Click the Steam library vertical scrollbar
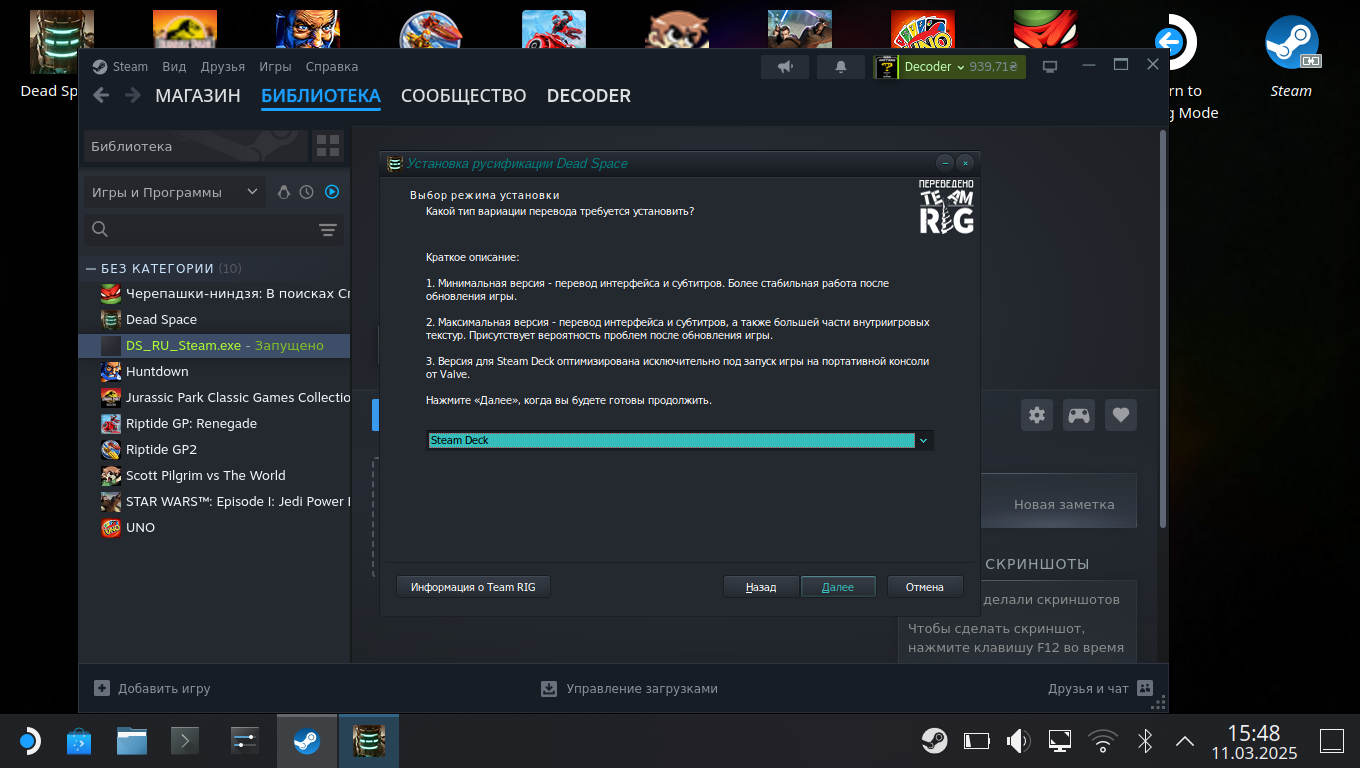Image resolution: width=1360 pixels, height=768 pixels. pyautogui.click(x=1162, y=330)
